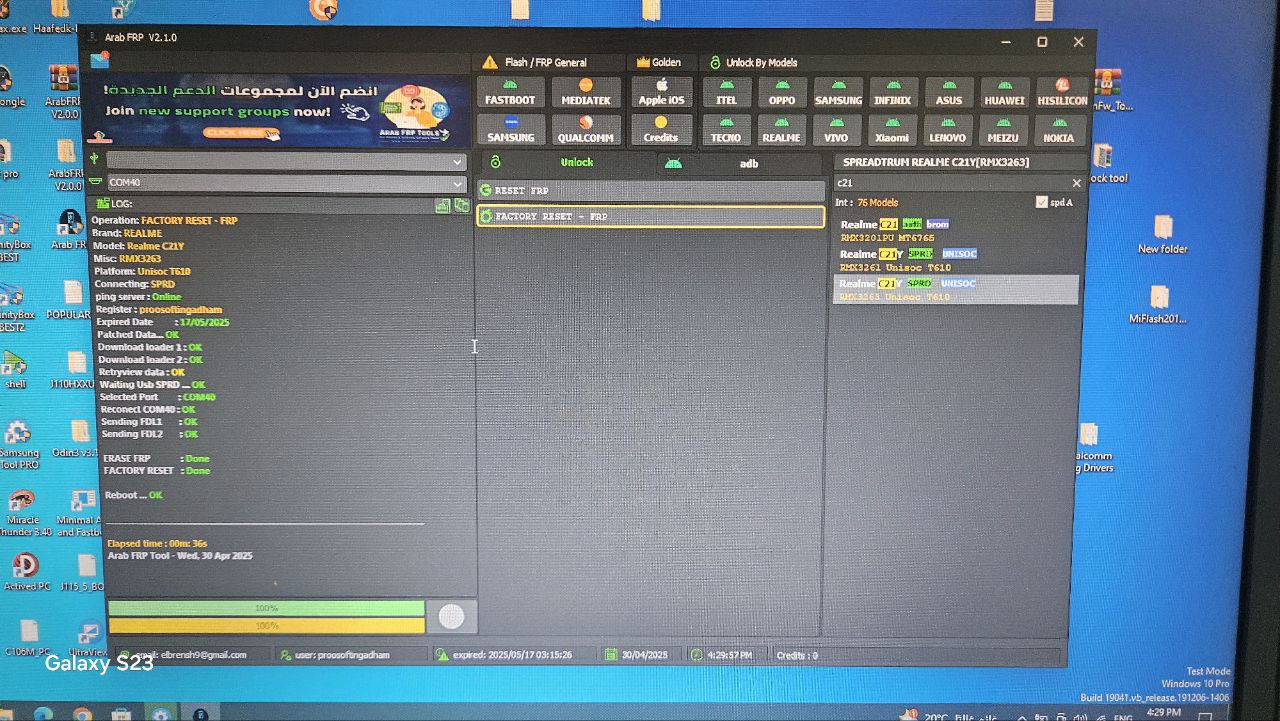Click the SPREADTRUM REALME C21Y[RMX3263] header

click(936, 162)
